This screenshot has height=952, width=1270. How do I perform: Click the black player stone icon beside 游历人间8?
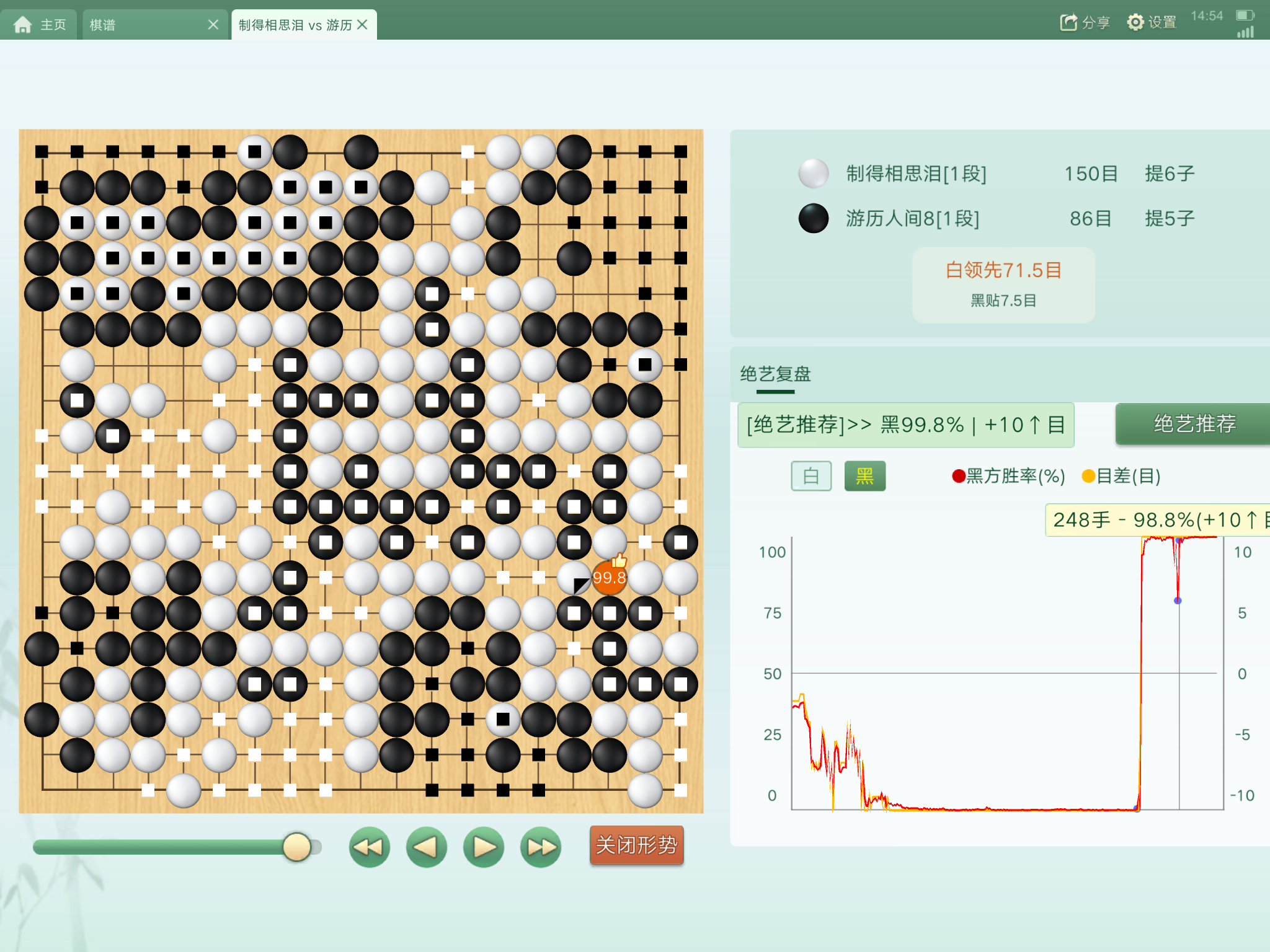(814, 218)
